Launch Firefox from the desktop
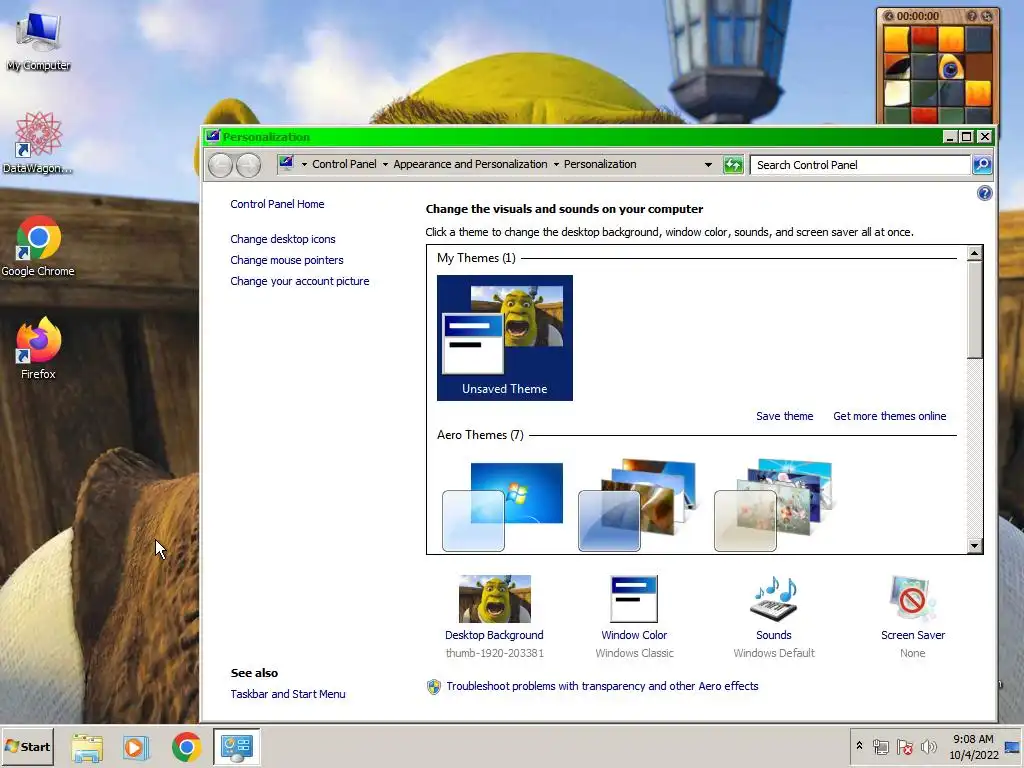 pyautogui.click(x=38, y=348)
